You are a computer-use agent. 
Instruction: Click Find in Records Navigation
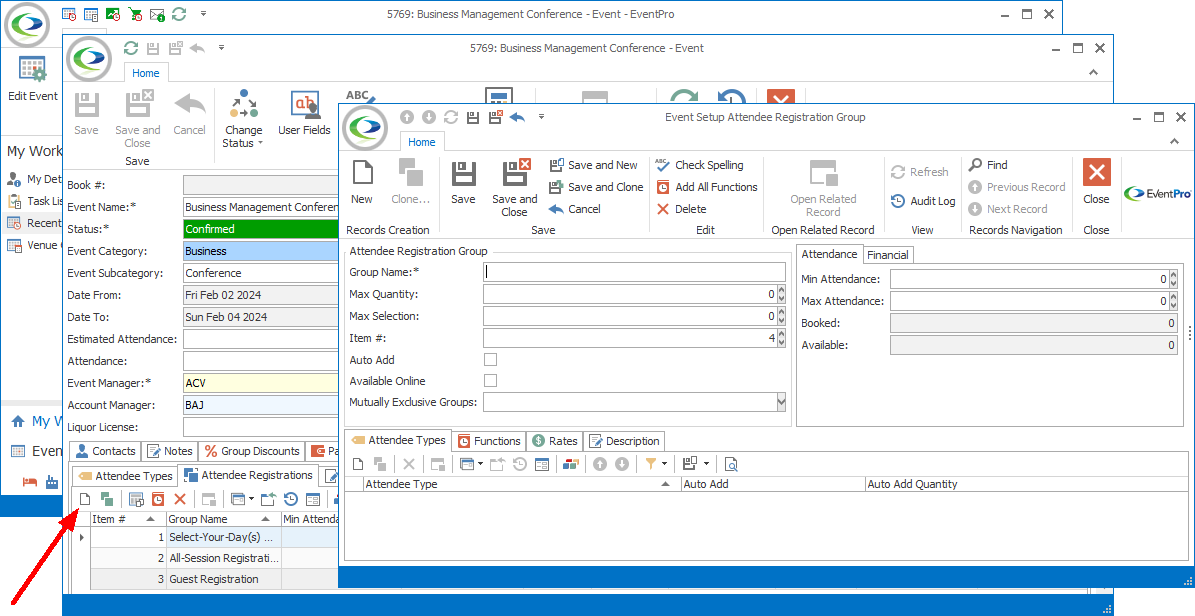(988, 165)
